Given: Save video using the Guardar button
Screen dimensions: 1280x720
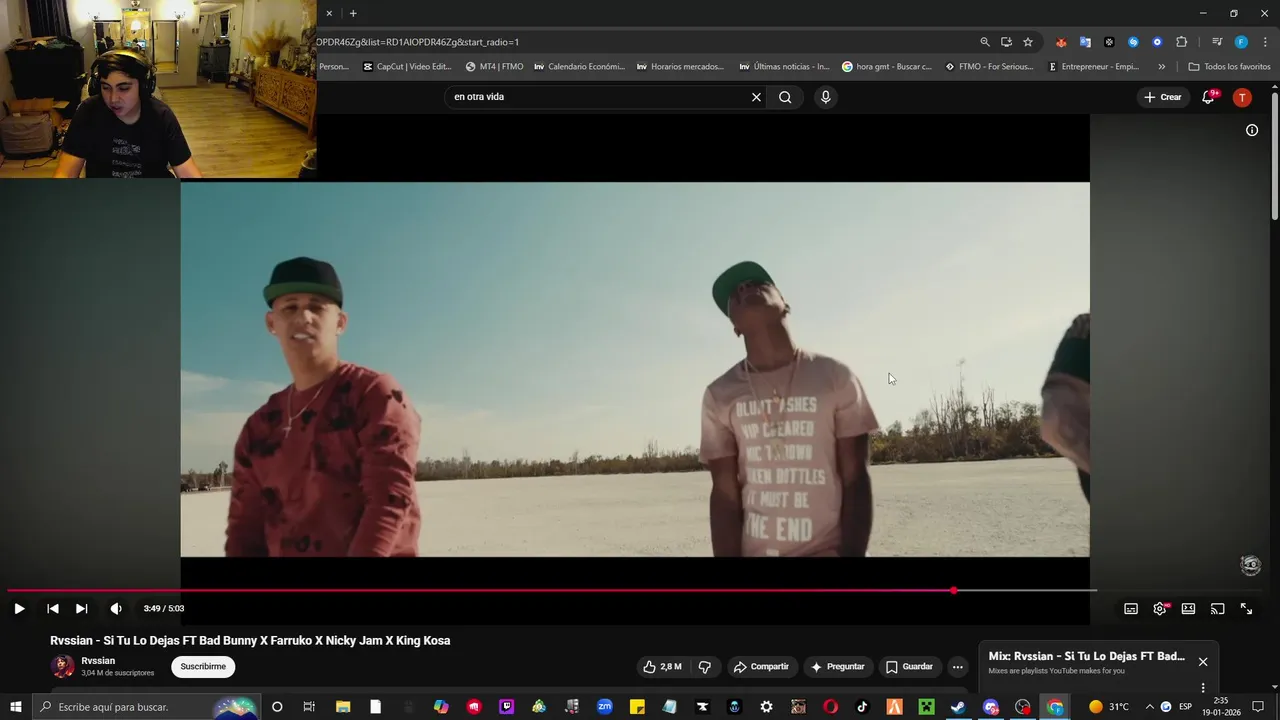Looking at the screenshot, I should point(909,667).
